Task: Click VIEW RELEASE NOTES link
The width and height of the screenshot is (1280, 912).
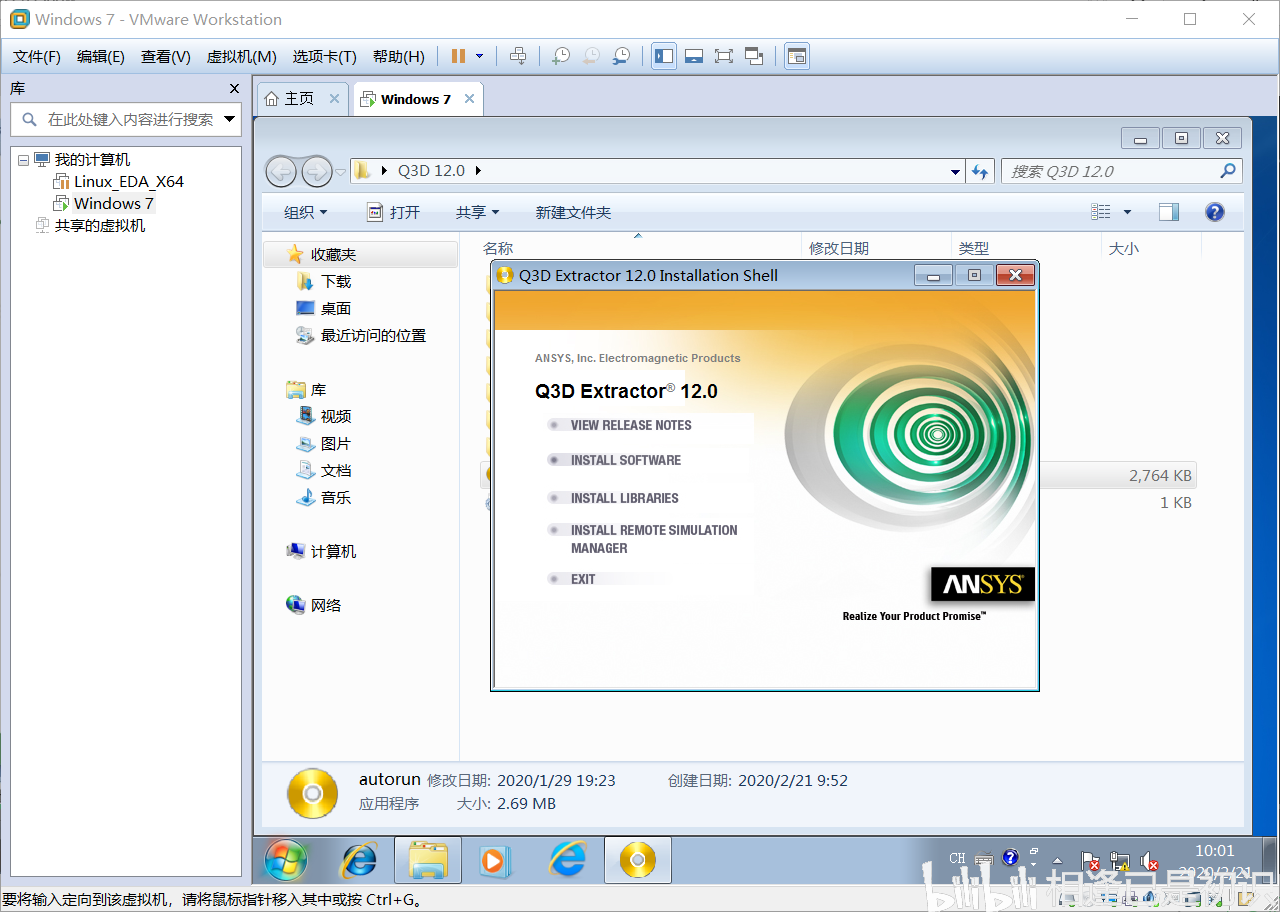Action: tap(630, 425)
